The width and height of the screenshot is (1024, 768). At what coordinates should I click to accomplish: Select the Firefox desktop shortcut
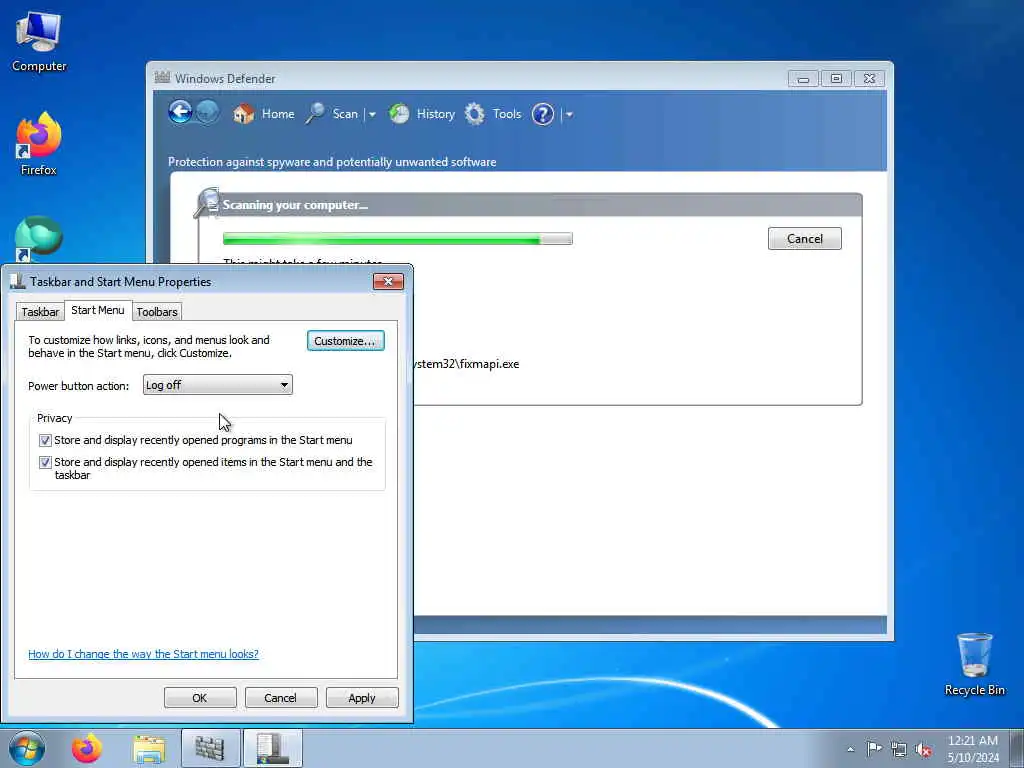(39, 144)
